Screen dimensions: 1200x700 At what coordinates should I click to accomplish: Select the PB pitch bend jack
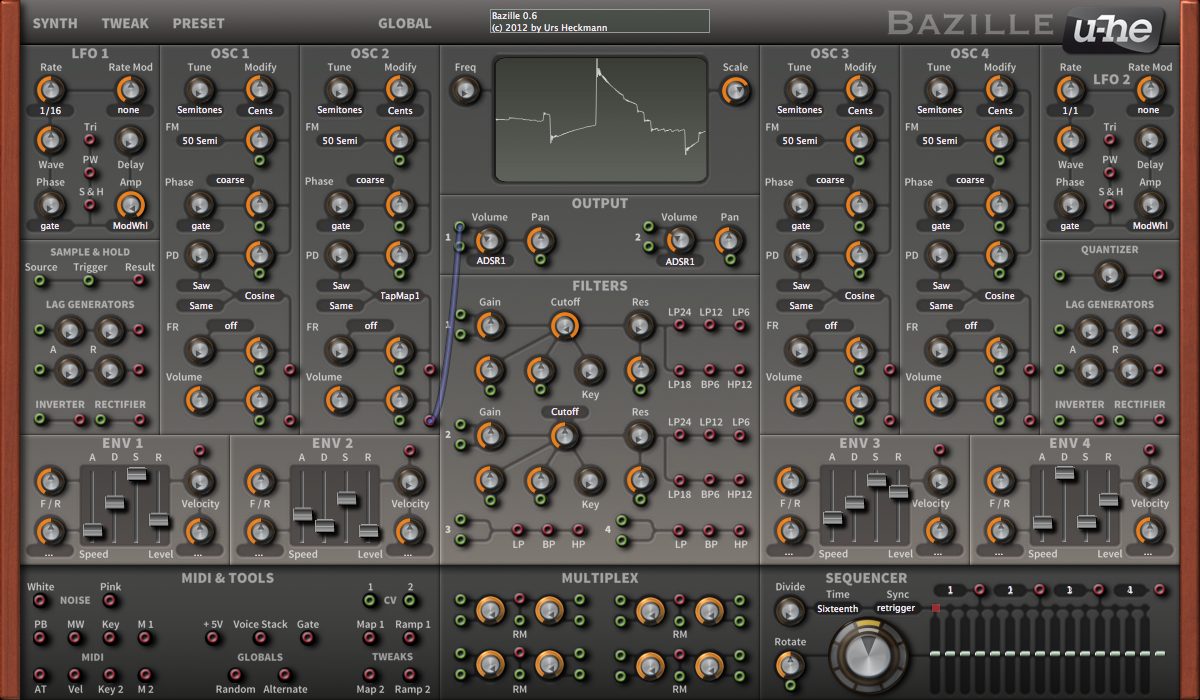(x=40, y=638)
